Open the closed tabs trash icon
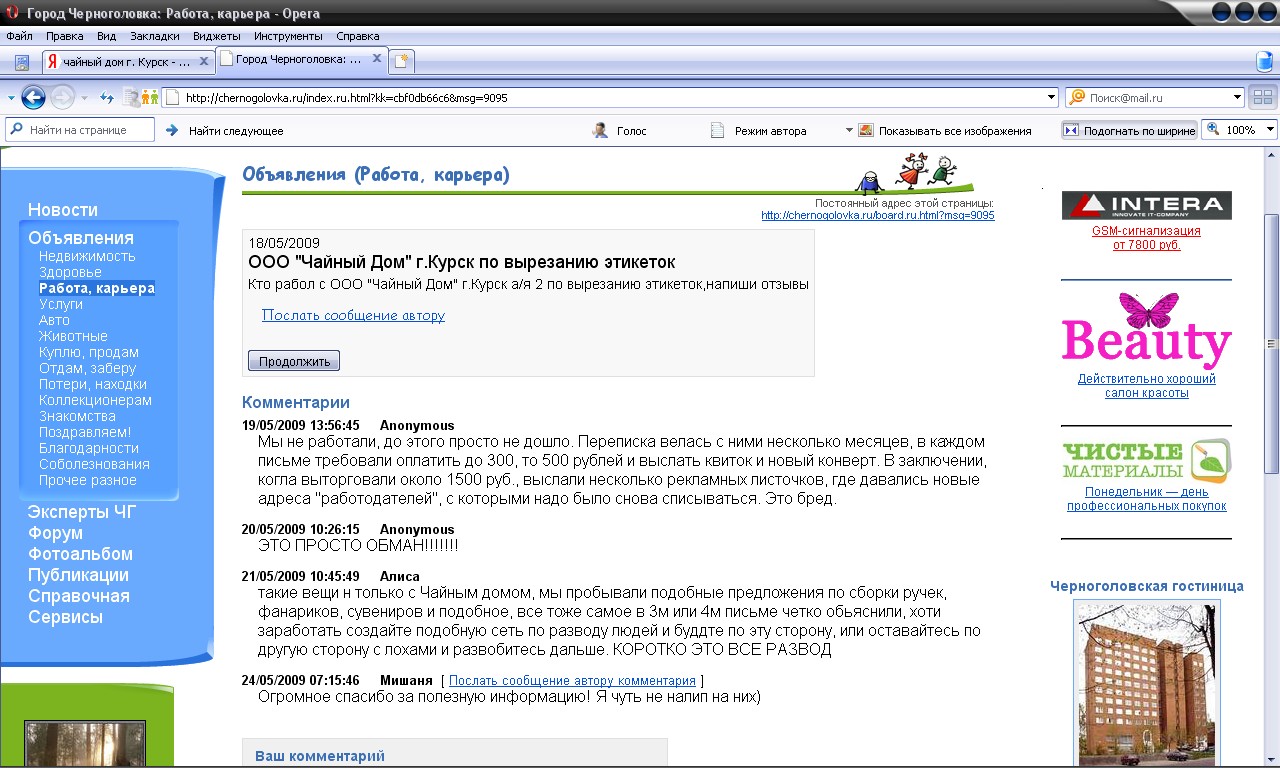This screenshot has width=1280, height=768. click(1264, 61)
